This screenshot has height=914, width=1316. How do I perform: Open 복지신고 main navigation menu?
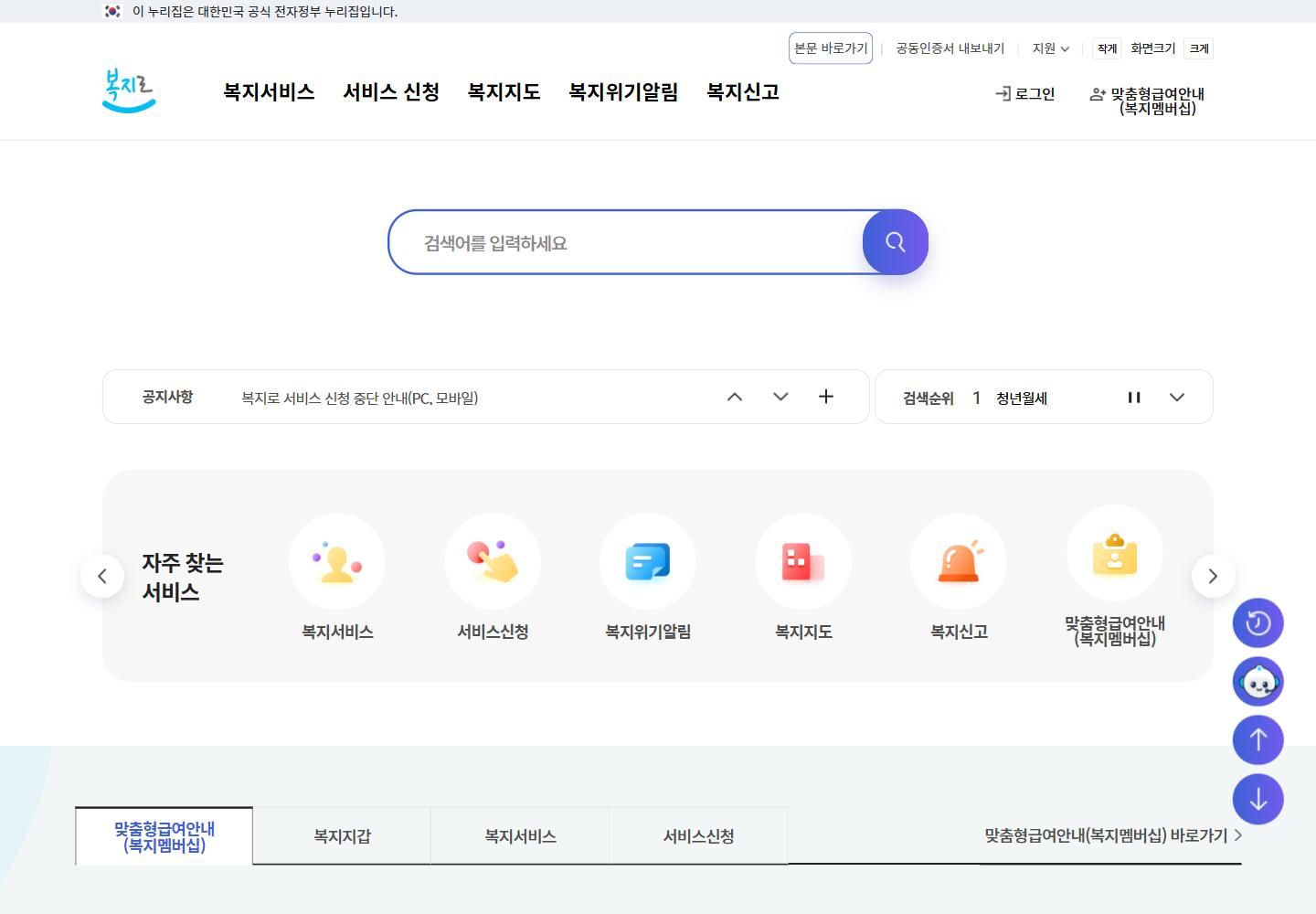pyautogui.click(x=743, y=92)
